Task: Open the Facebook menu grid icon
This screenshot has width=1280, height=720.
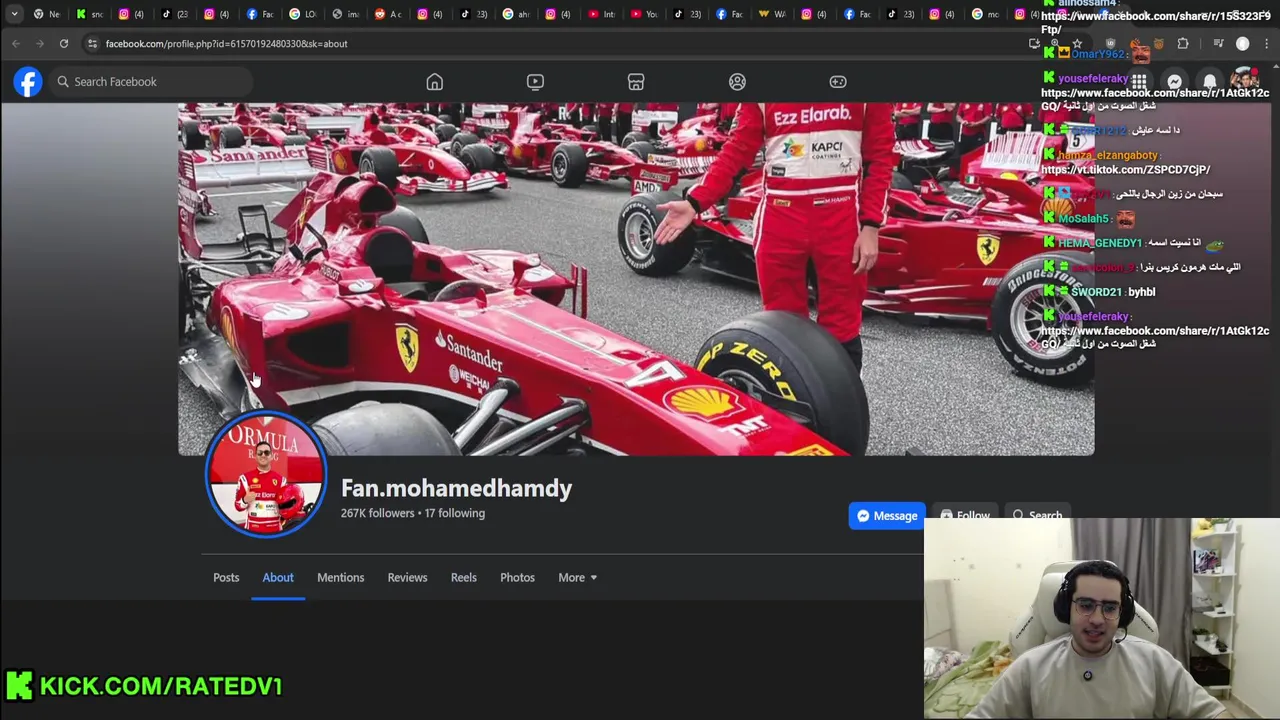Action: pyautogui.click(x=1139, y=82)
